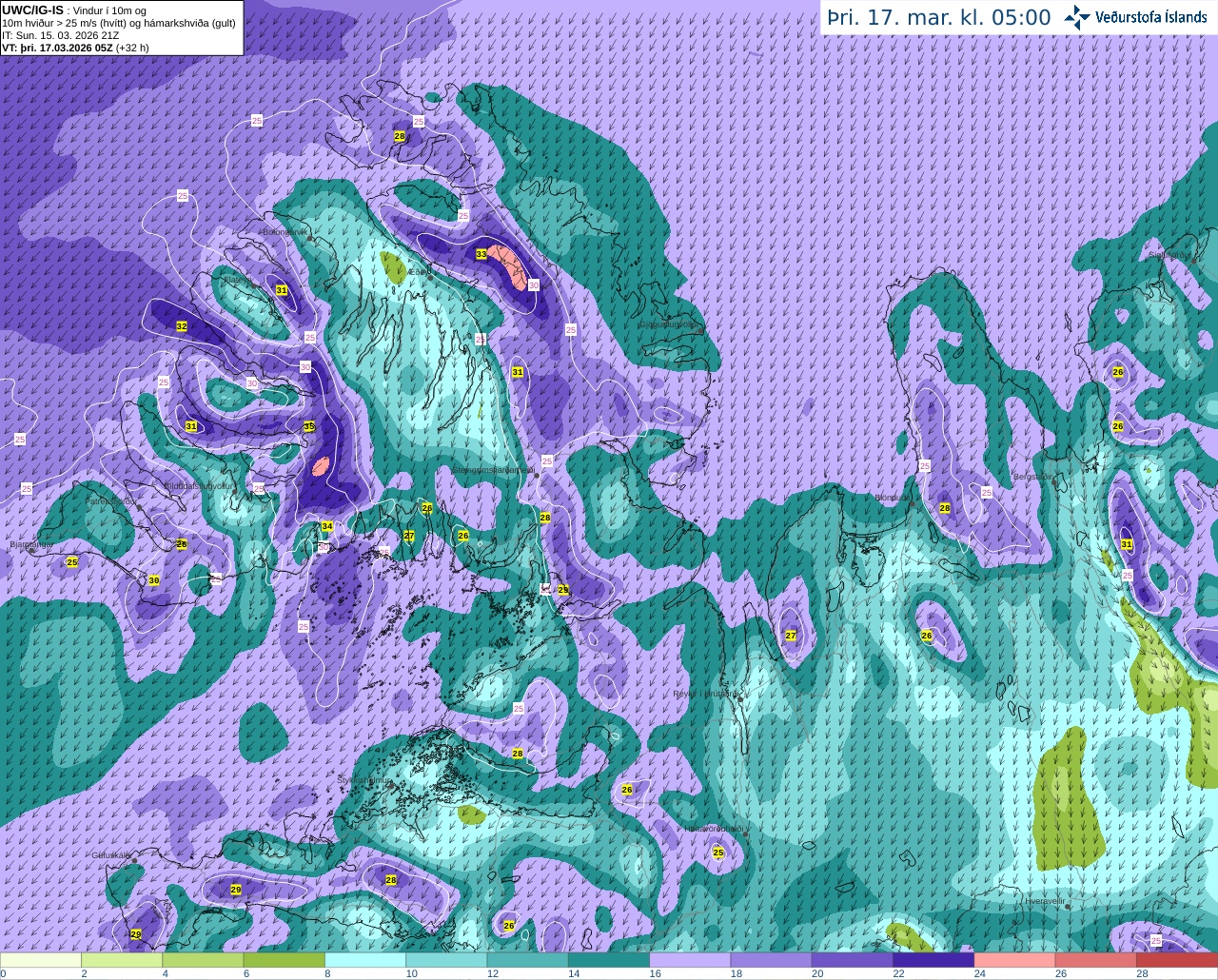The image size is (1218, 980).
Task: Click the Blönduós station label
Action: pos(893,497)
